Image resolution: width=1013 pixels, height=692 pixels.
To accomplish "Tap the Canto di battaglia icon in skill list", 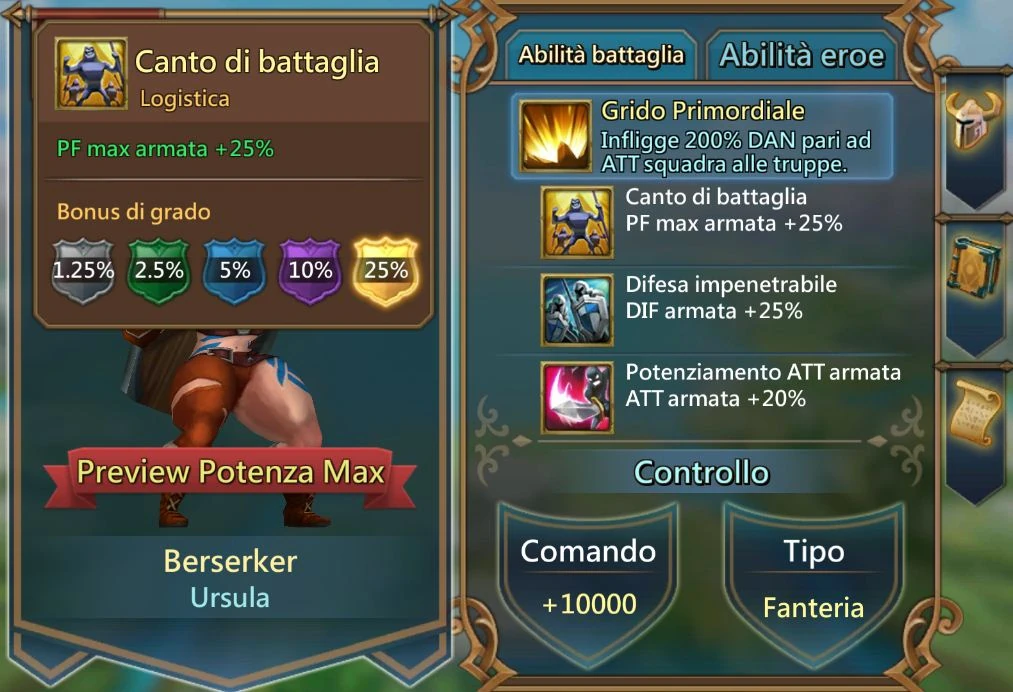I will [577, 222].
